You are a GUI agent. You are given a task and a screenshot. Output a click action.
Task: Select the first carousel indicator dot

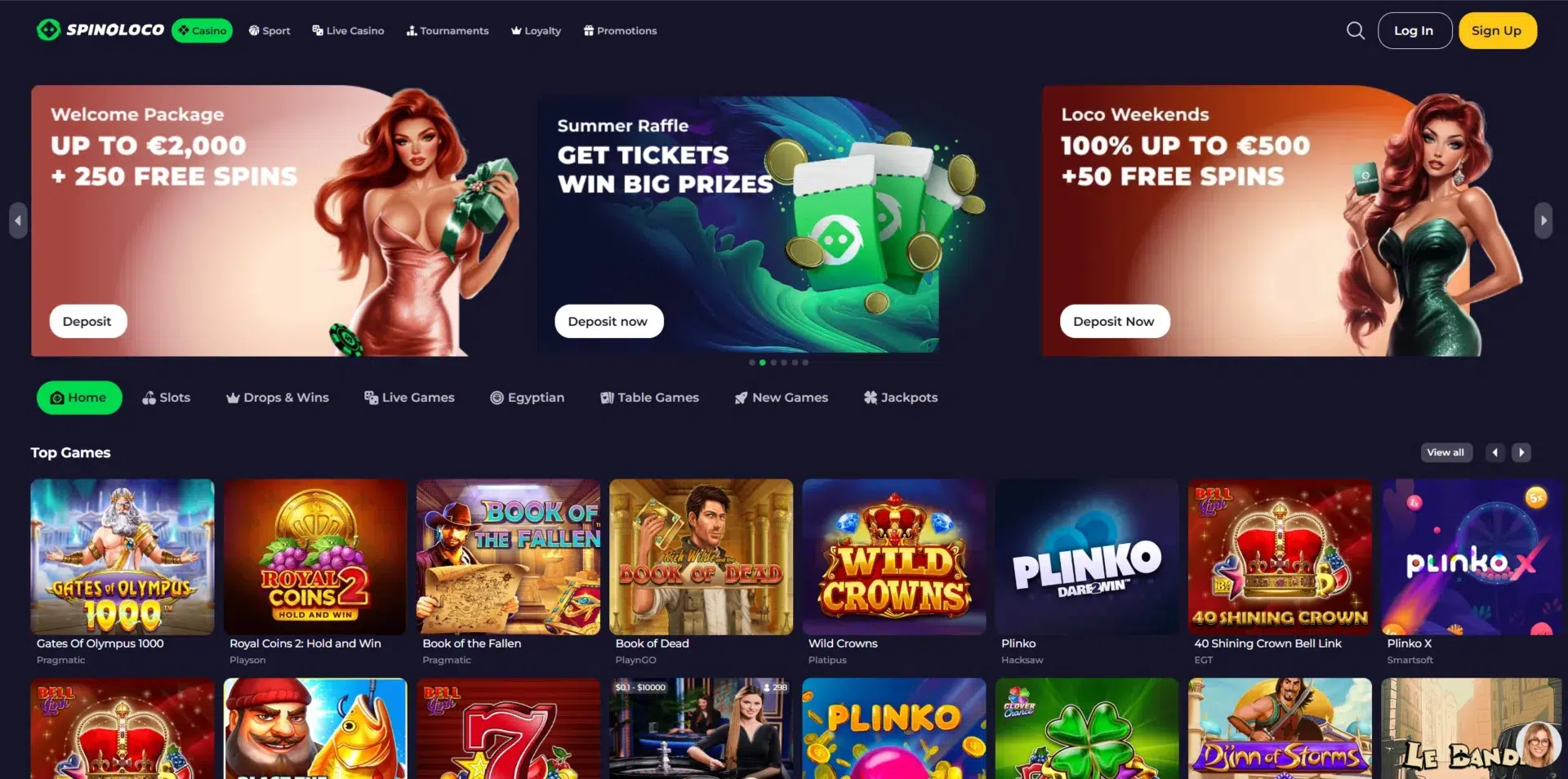point(752,363)
